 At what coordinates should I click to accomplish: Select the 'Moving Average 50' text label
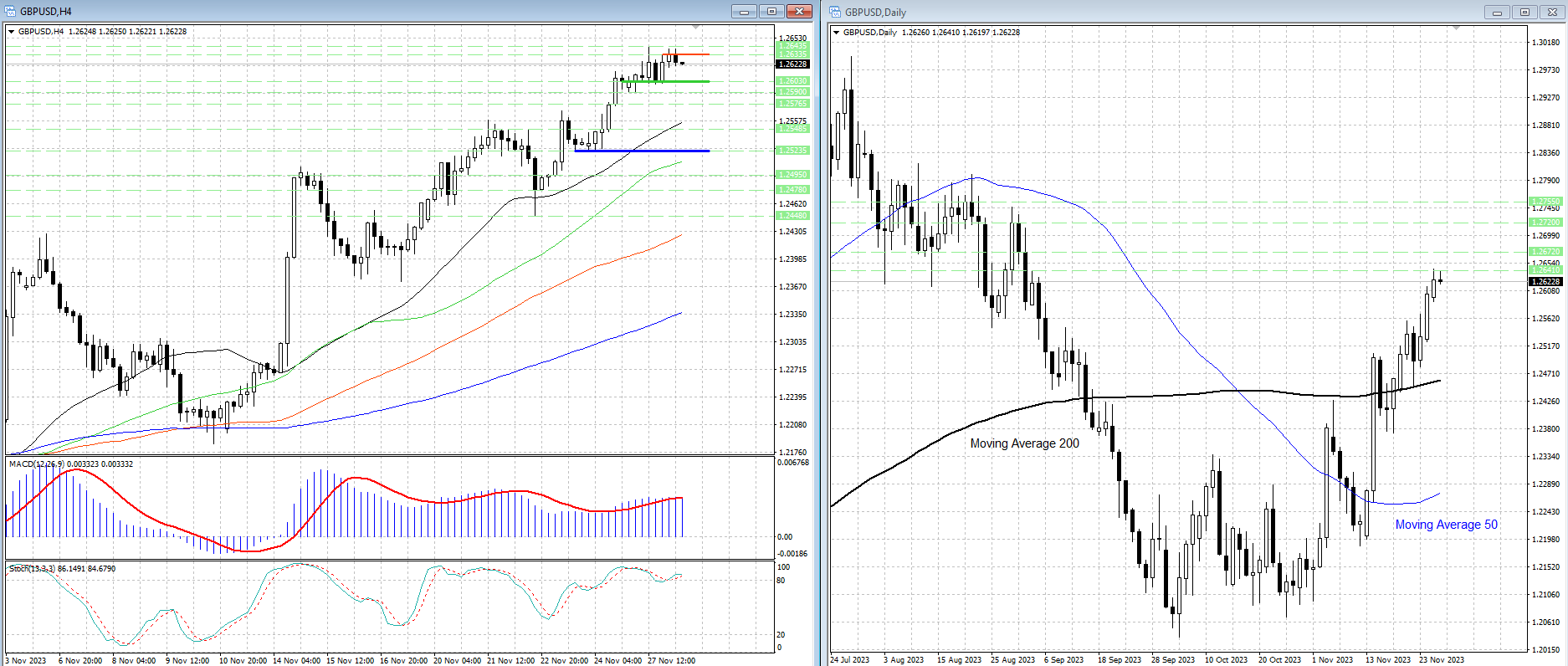pyautogui.click(x=1446, y=525)
